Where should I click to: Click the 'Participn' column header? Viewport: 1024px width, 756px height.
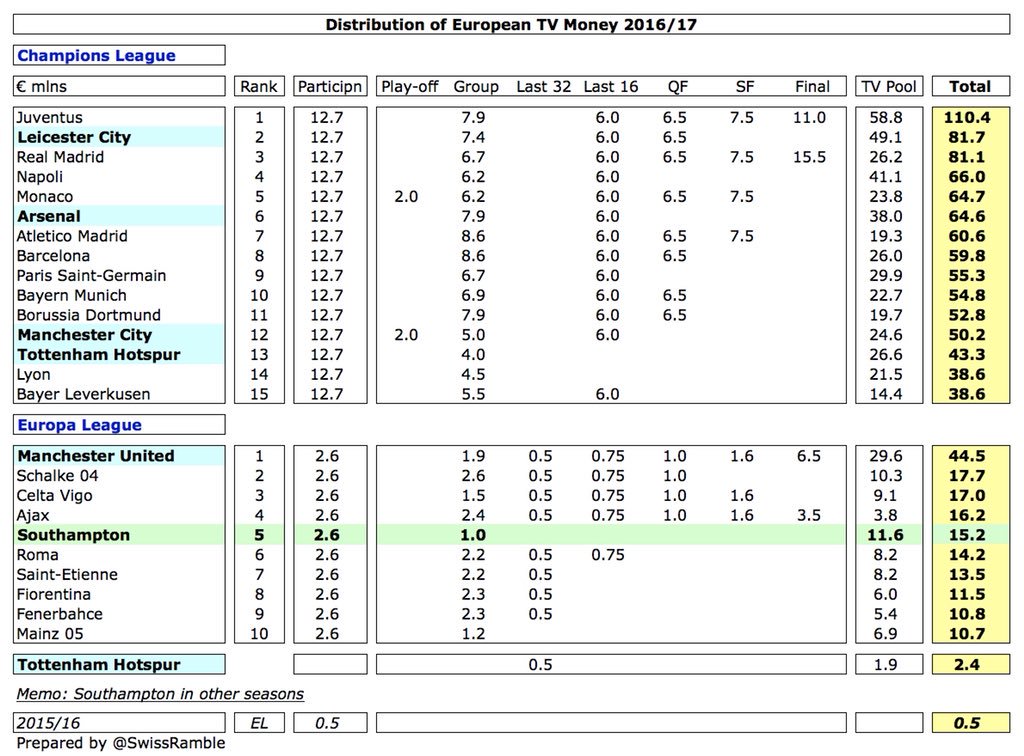(x=330, y=86)
